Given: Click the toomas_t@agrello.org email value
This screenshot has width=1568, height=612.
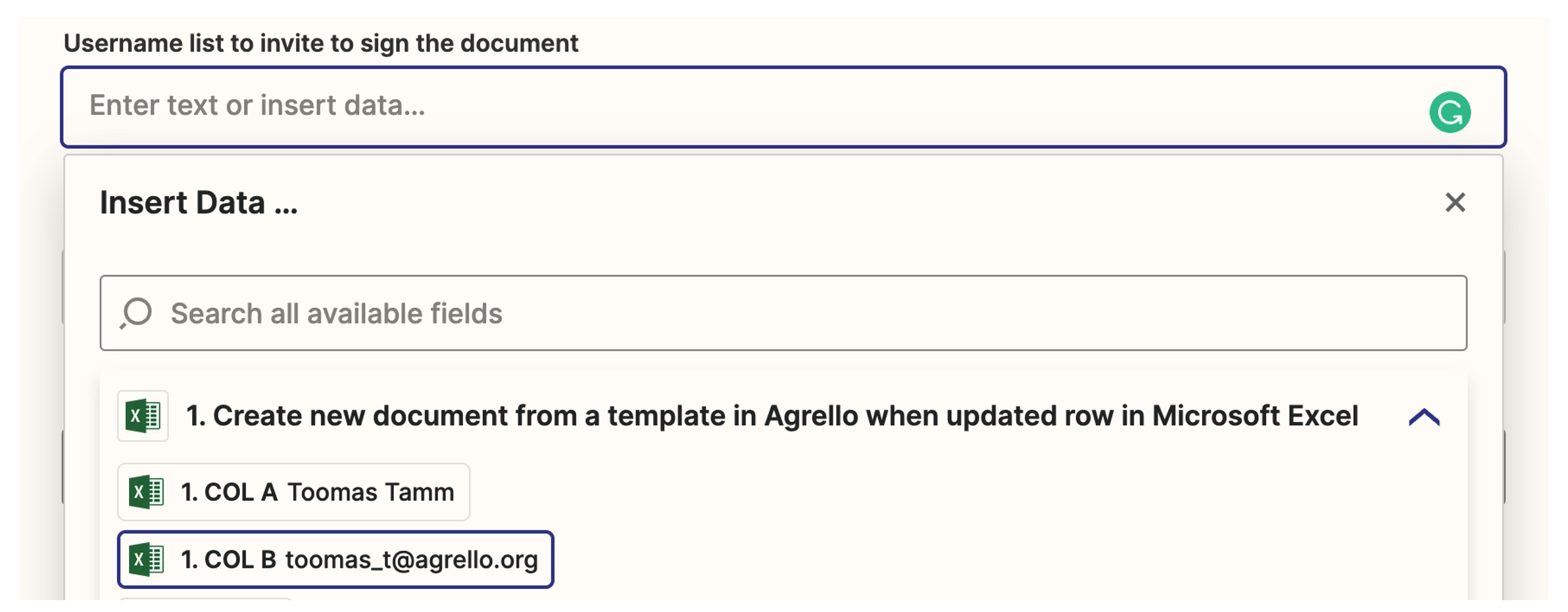Looking at the screenshot, I should coord(411,559).
